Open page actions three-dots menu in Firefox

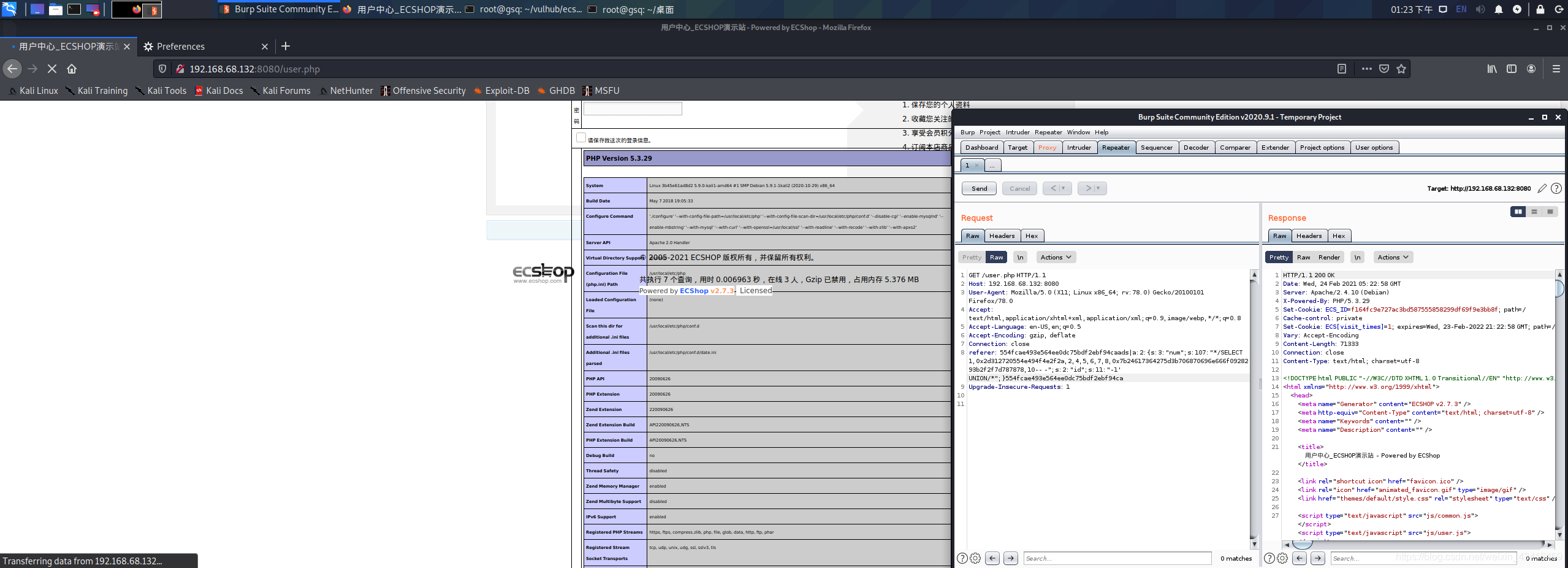point(1367,69)
